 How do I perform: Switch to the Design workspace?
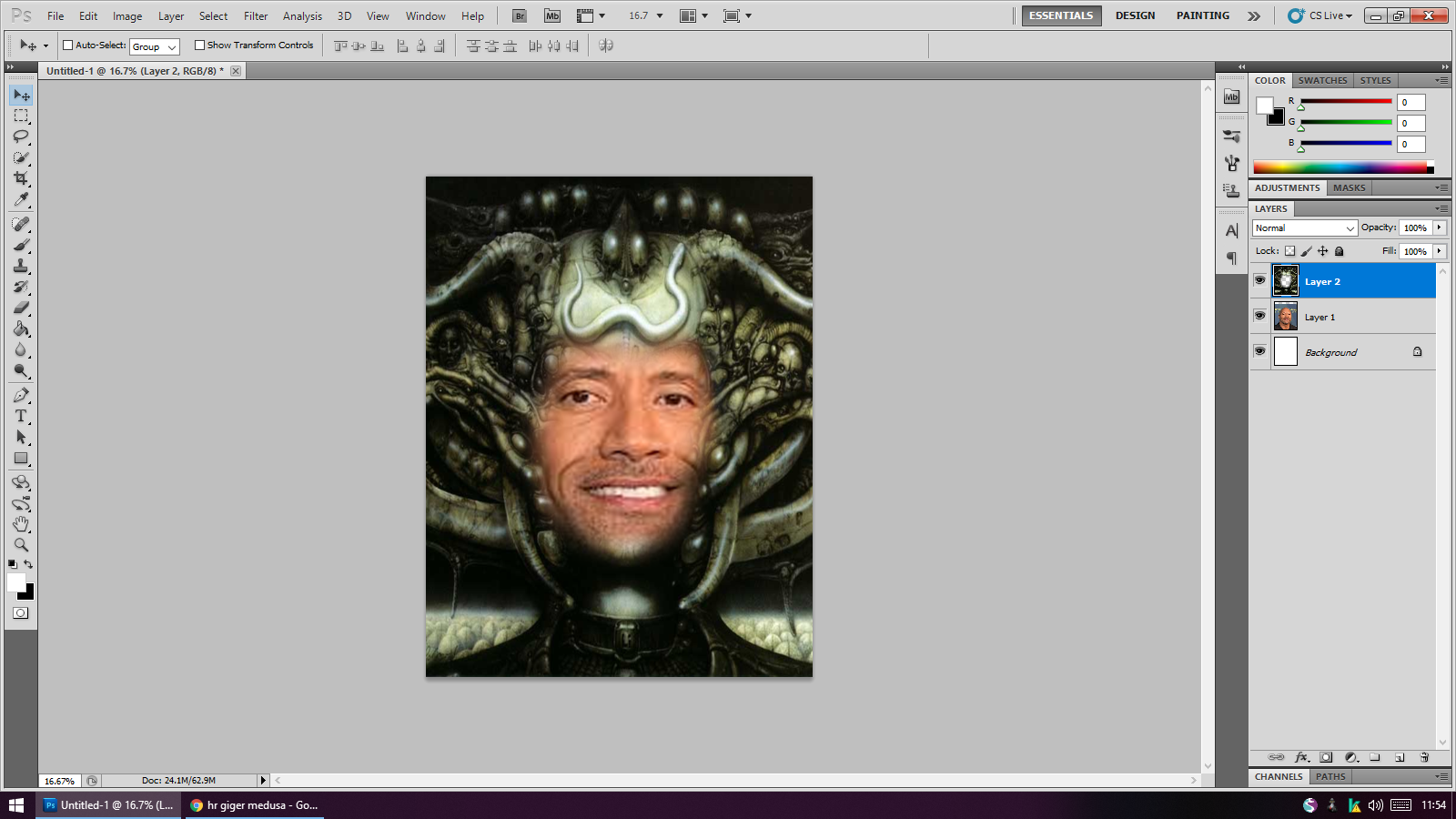coord(1135,15)
